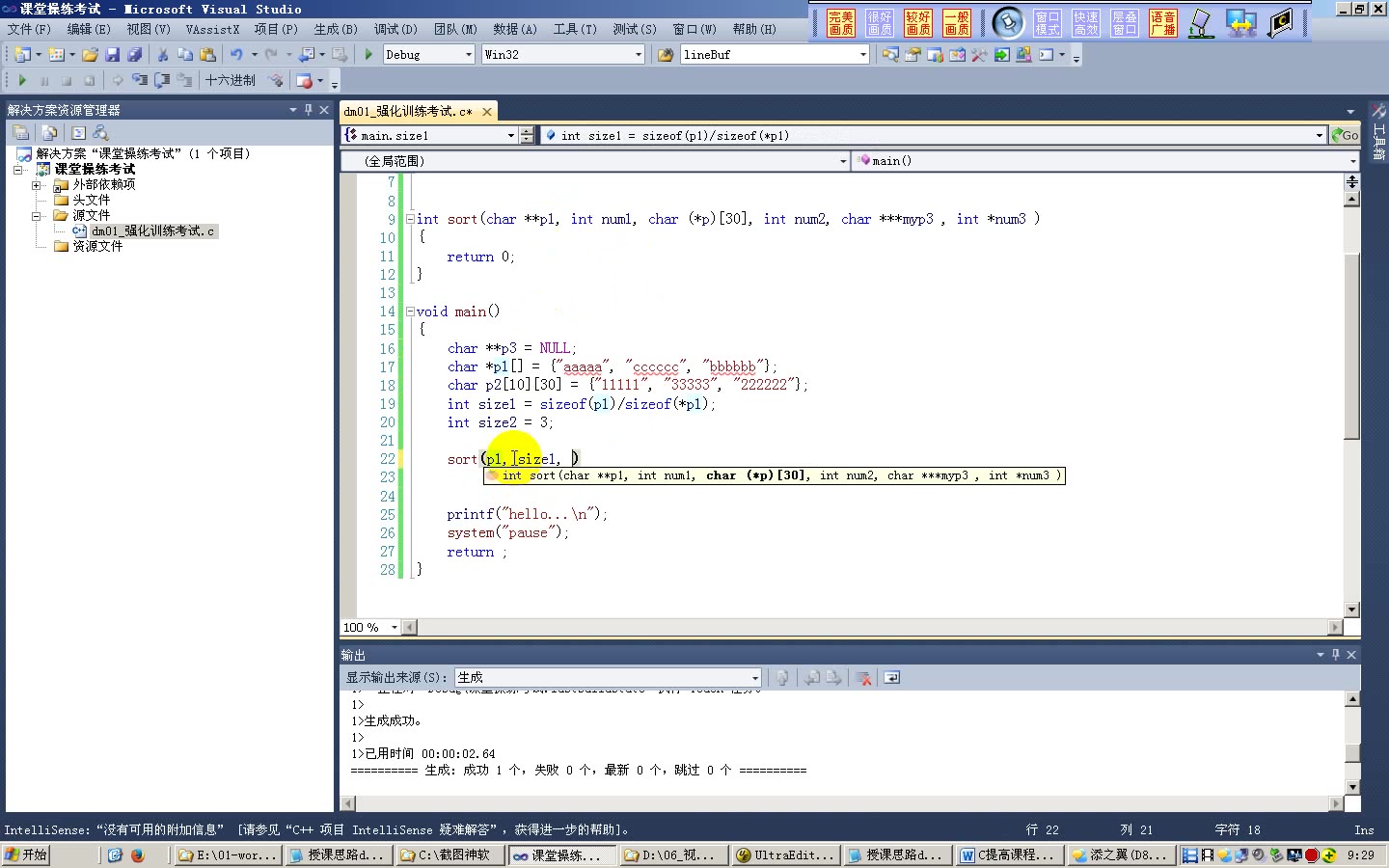Open the Win32 platform dropdown

click(637, 54)
